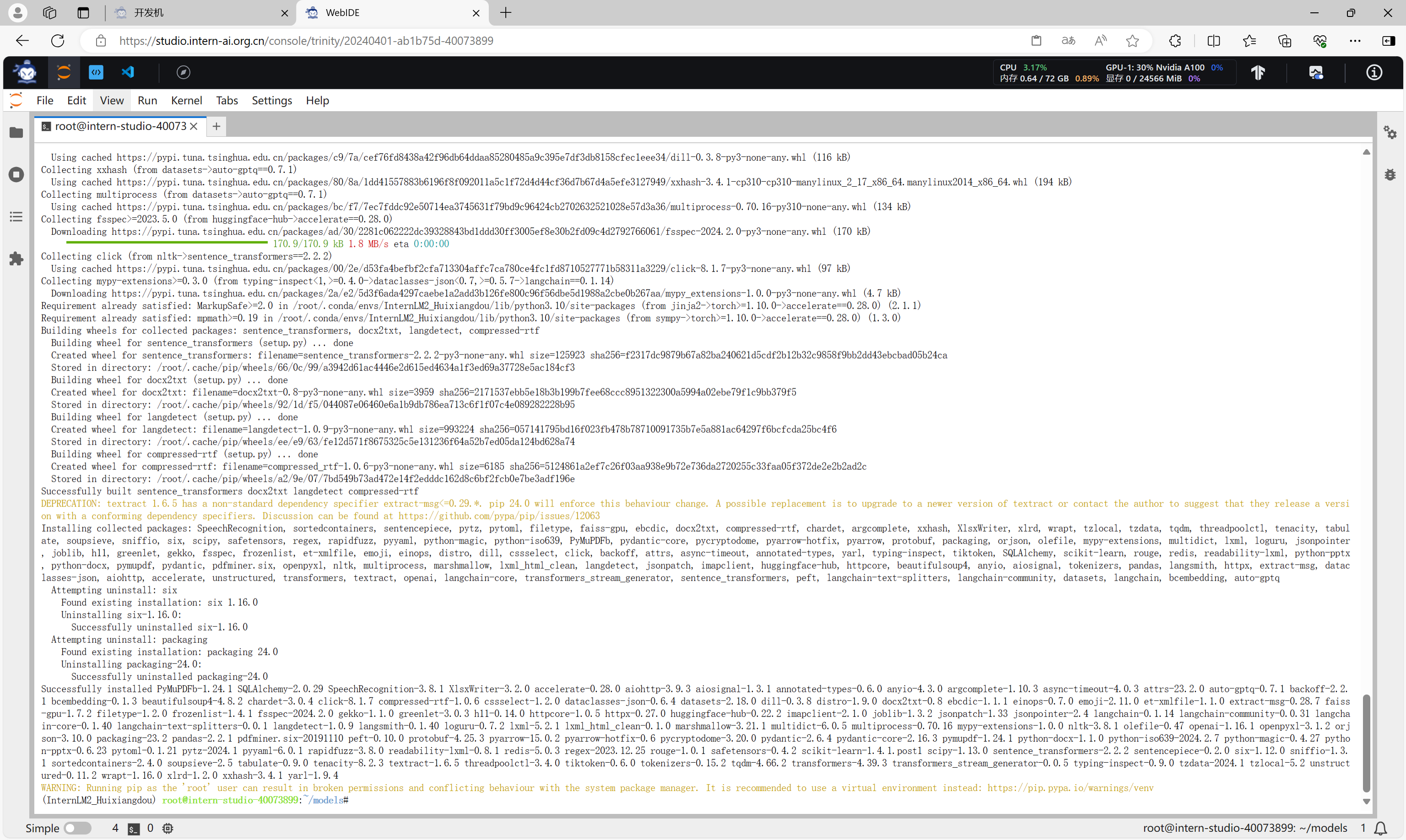Click the InternStudio owl logo
1406x840 pixels.
pyautogui.click(x=26, y=72)
